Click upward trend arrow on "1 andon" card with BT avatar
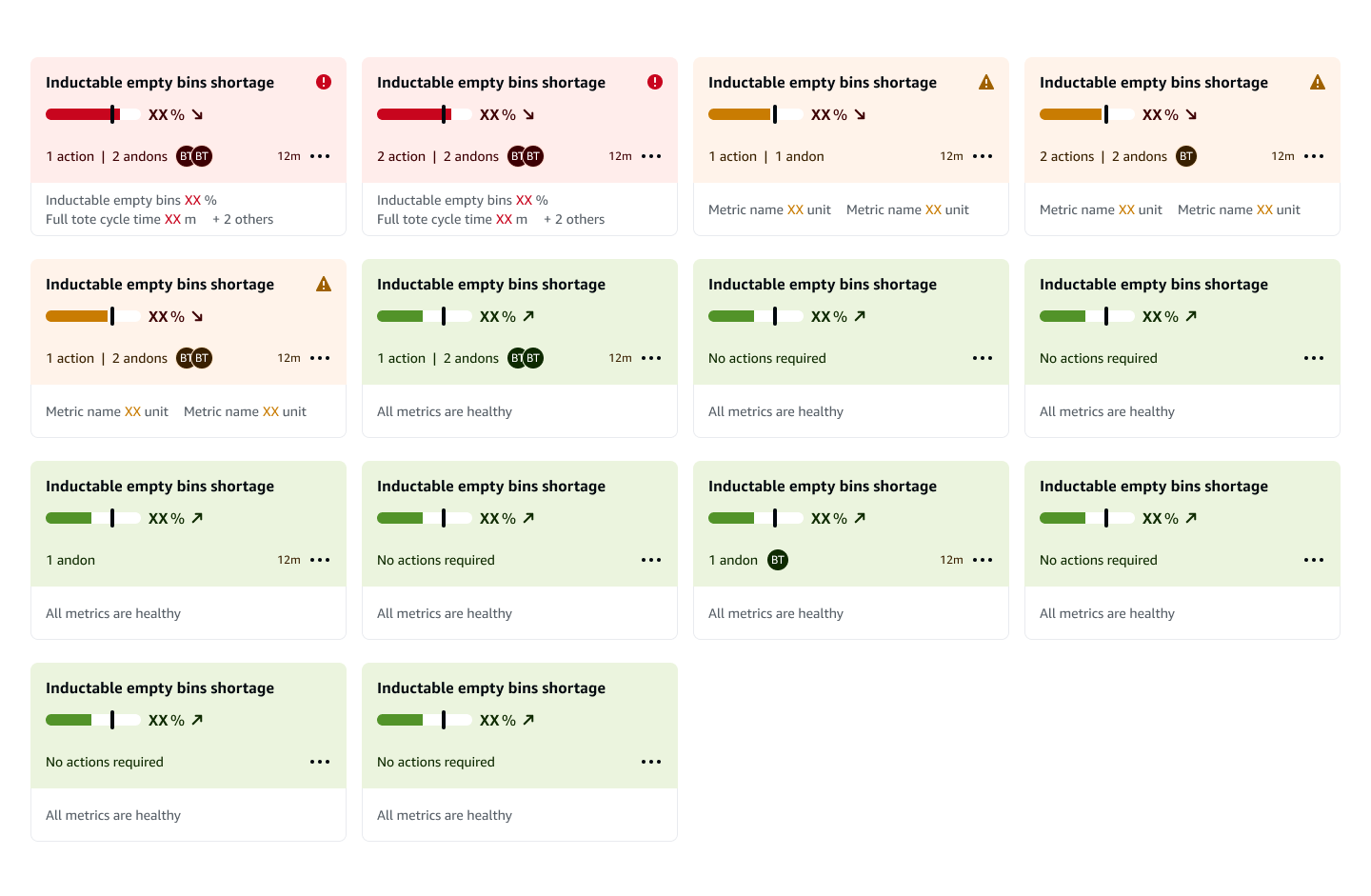Viewport: 1371px width, 896px height. coord(860,518)
